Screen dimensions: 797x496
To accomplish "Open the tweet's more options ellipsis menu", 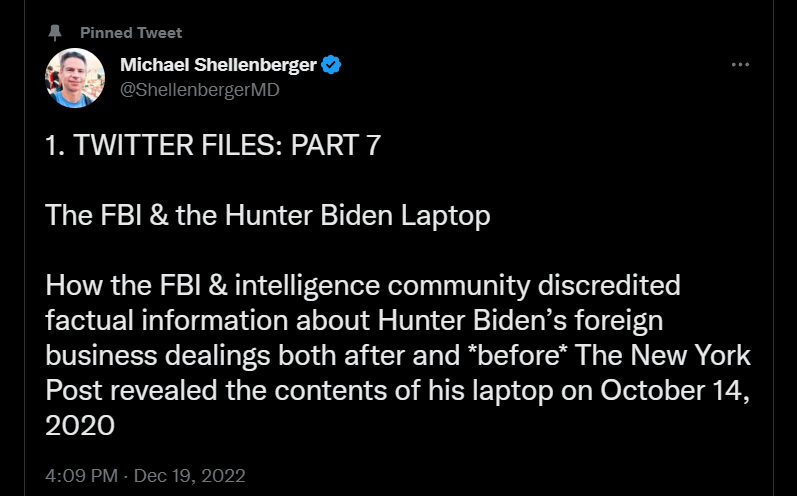I will tap(740, 66).
